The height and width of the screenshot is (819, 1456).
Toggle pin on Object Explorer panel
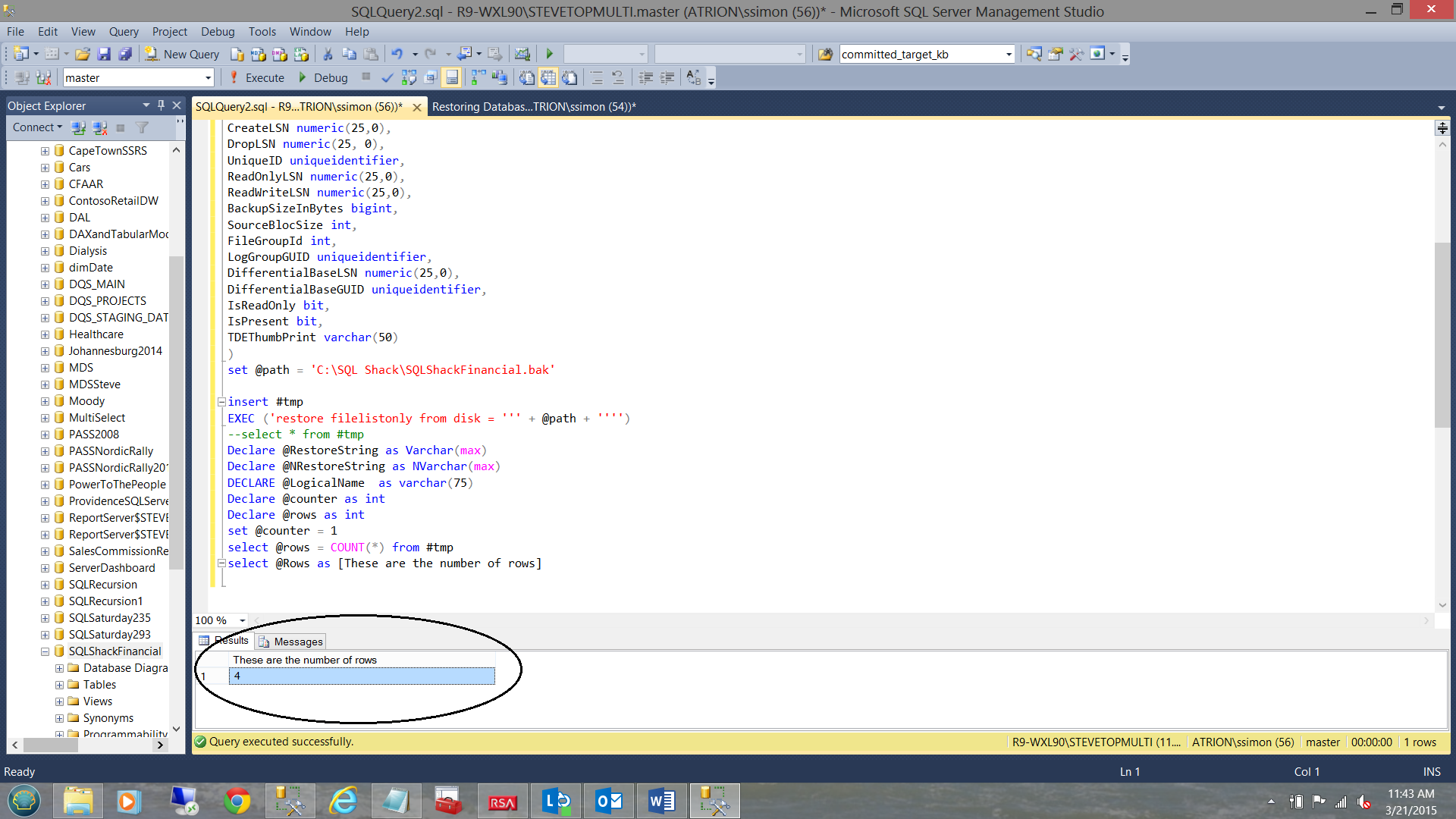(161, 105)
